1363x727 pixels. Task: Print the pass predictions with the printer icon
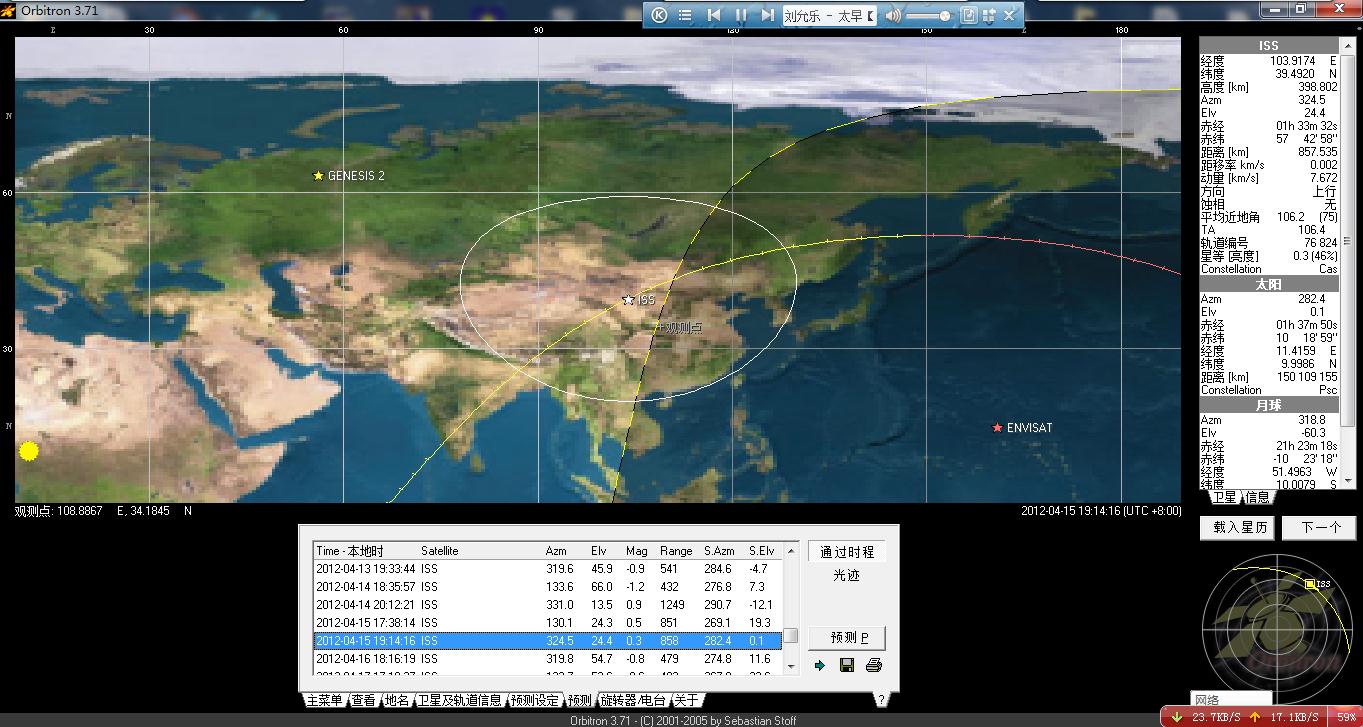tap(873, 665)
